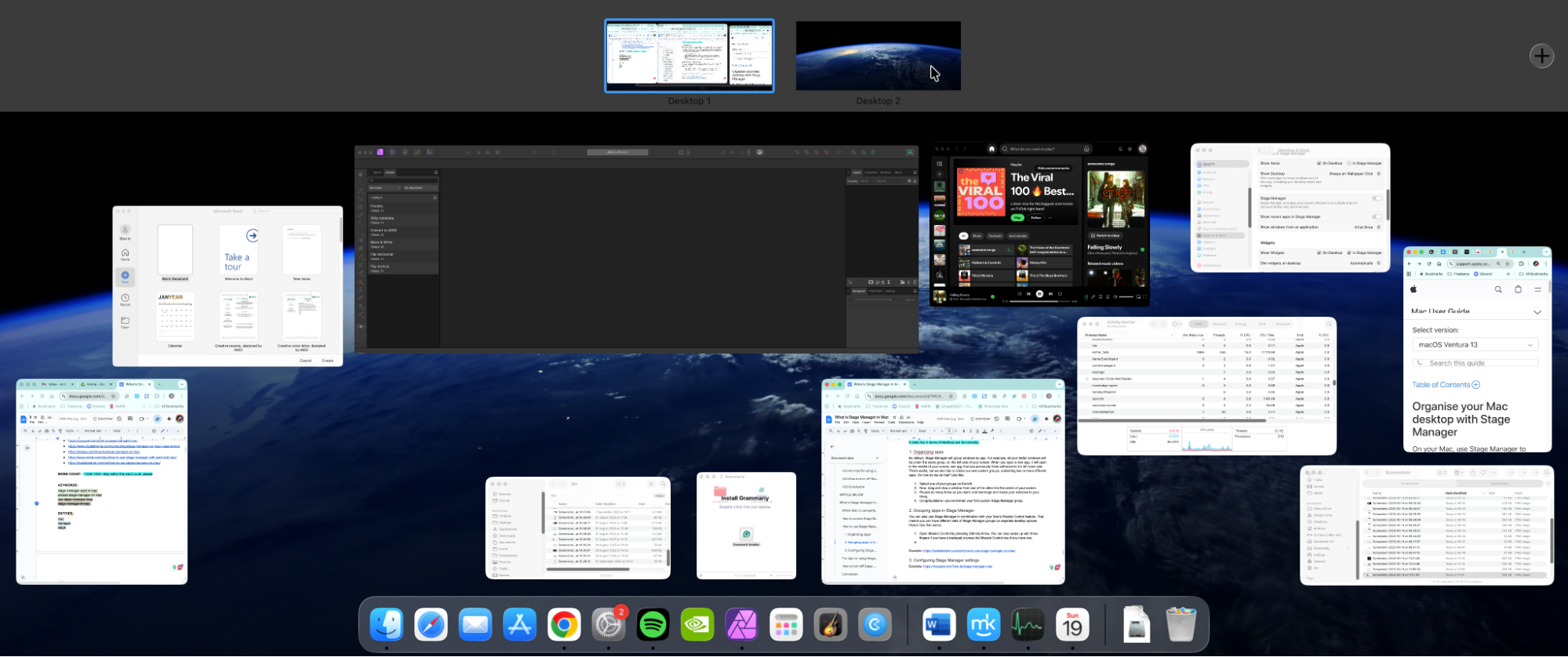
Task: Click Create in the Word template gallery
Action: [328, 361]
